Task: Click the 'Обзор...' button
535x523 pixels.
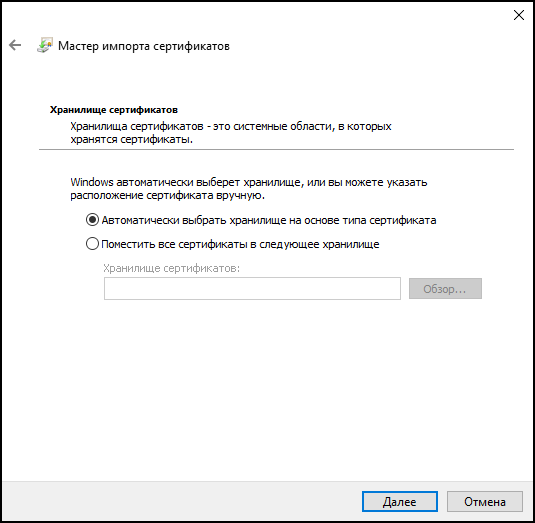Action: pyautogui.click(x=445, y=289)
